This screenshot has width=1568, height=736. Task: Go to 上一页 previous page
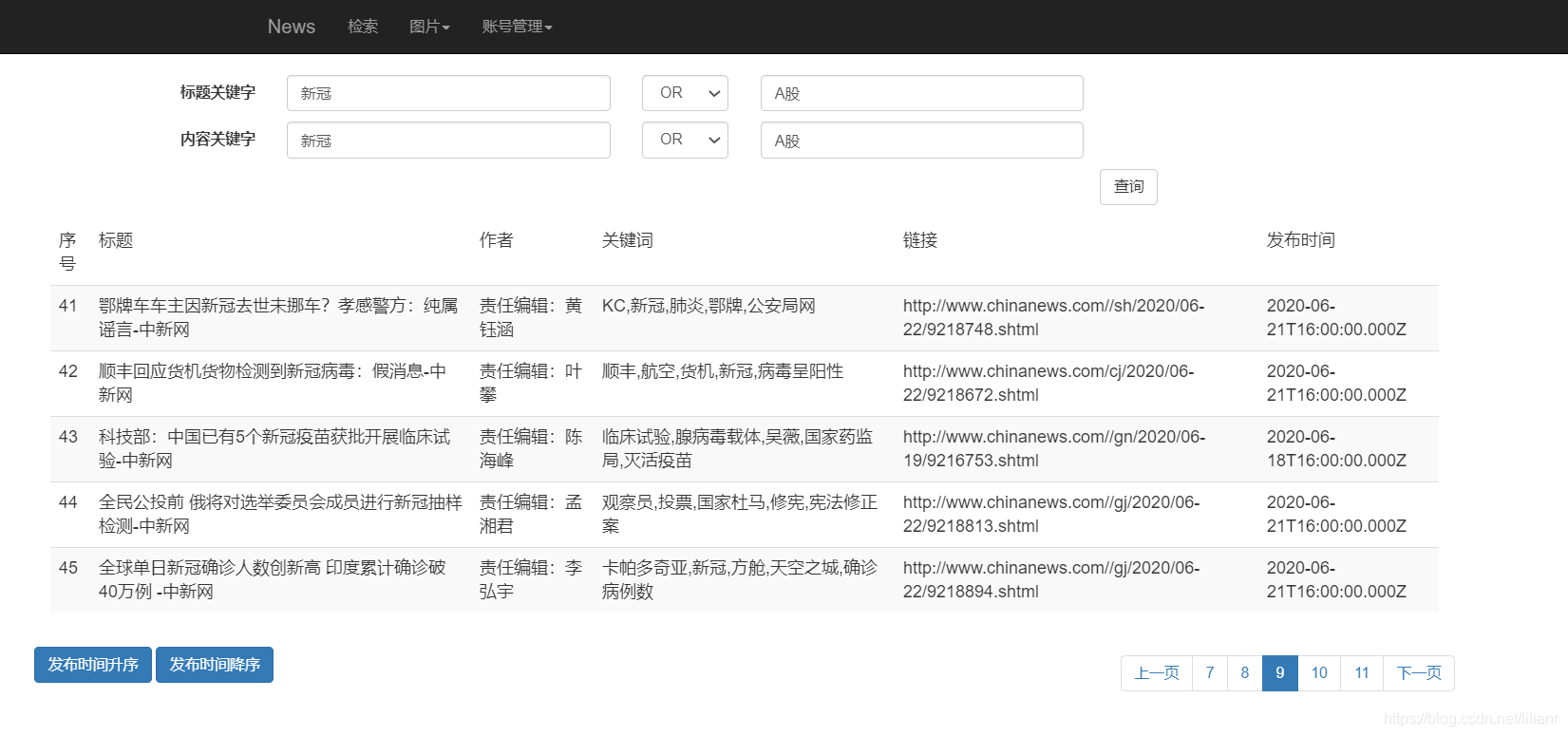[x=1157, y=673]
